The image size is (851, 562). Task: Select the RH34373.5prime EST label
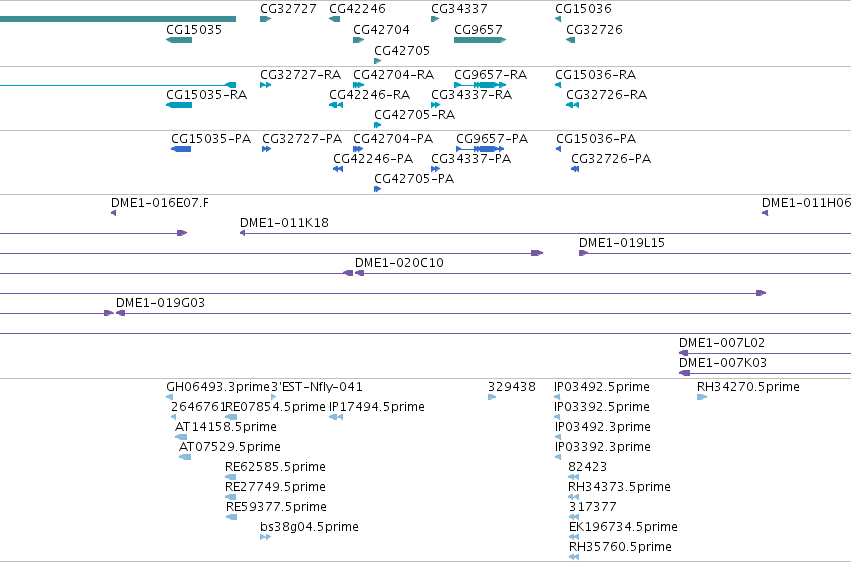[x=619, y=488]
